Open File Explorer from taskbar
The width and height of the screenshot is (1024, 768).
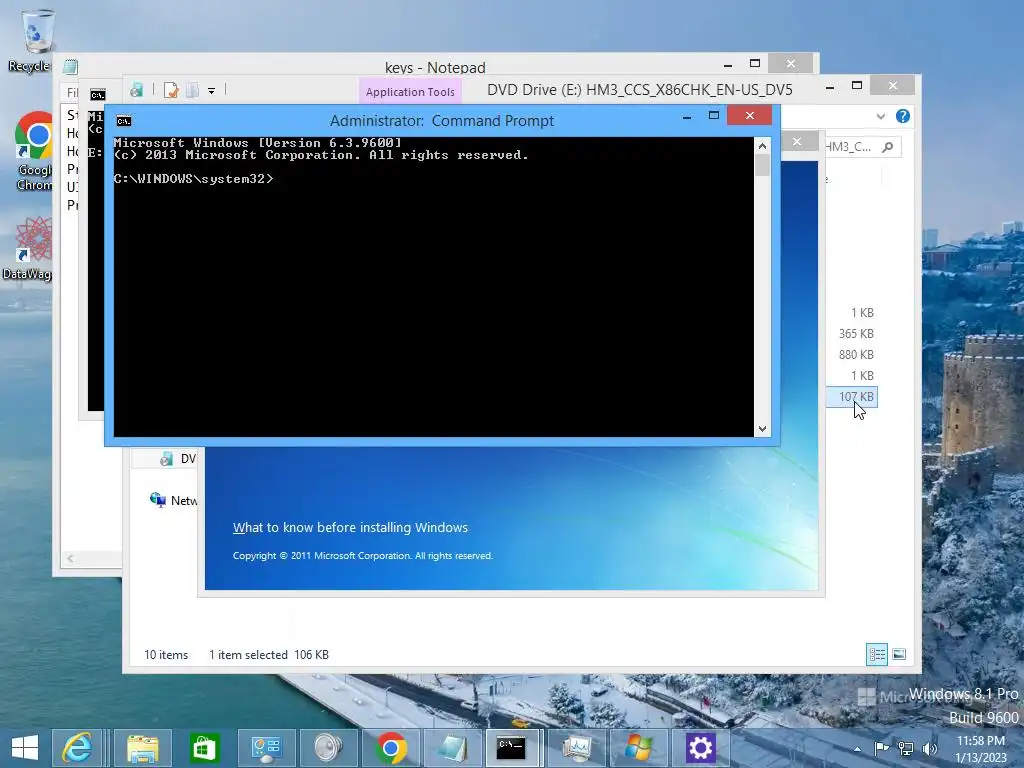pos(143,748)
